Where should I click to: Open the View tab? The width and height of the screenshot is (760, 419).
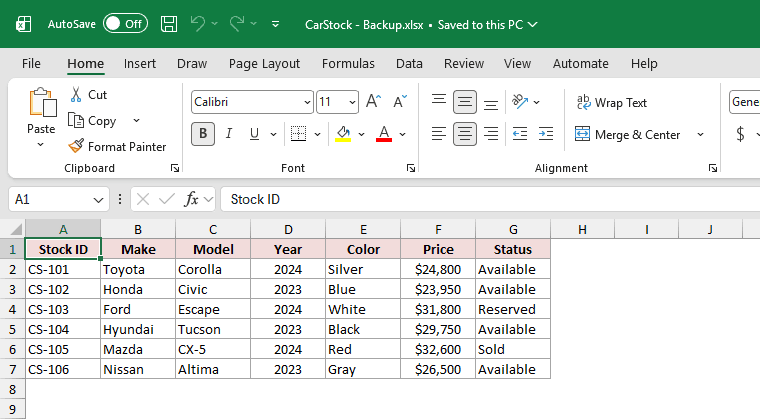(x=517, y=64)
